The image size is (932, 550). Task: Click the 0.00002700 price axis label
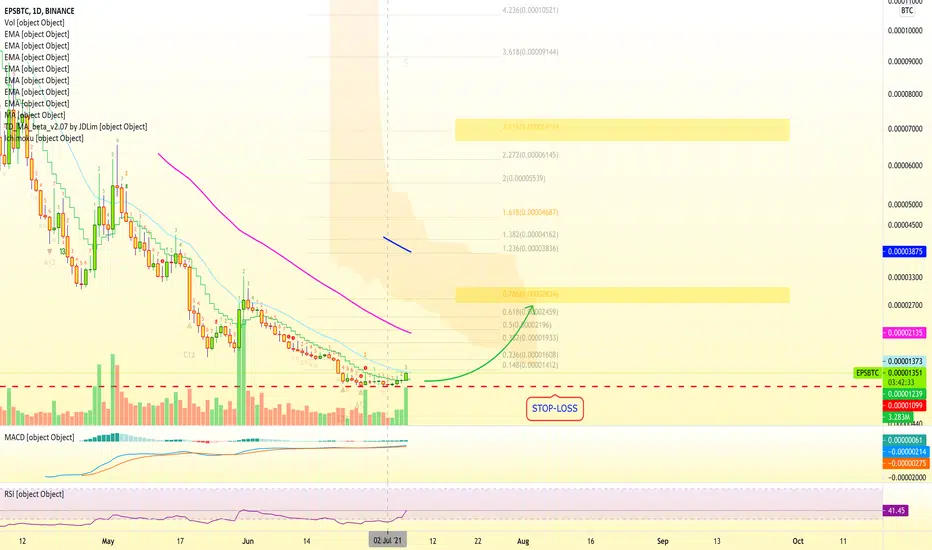(905, 305)
